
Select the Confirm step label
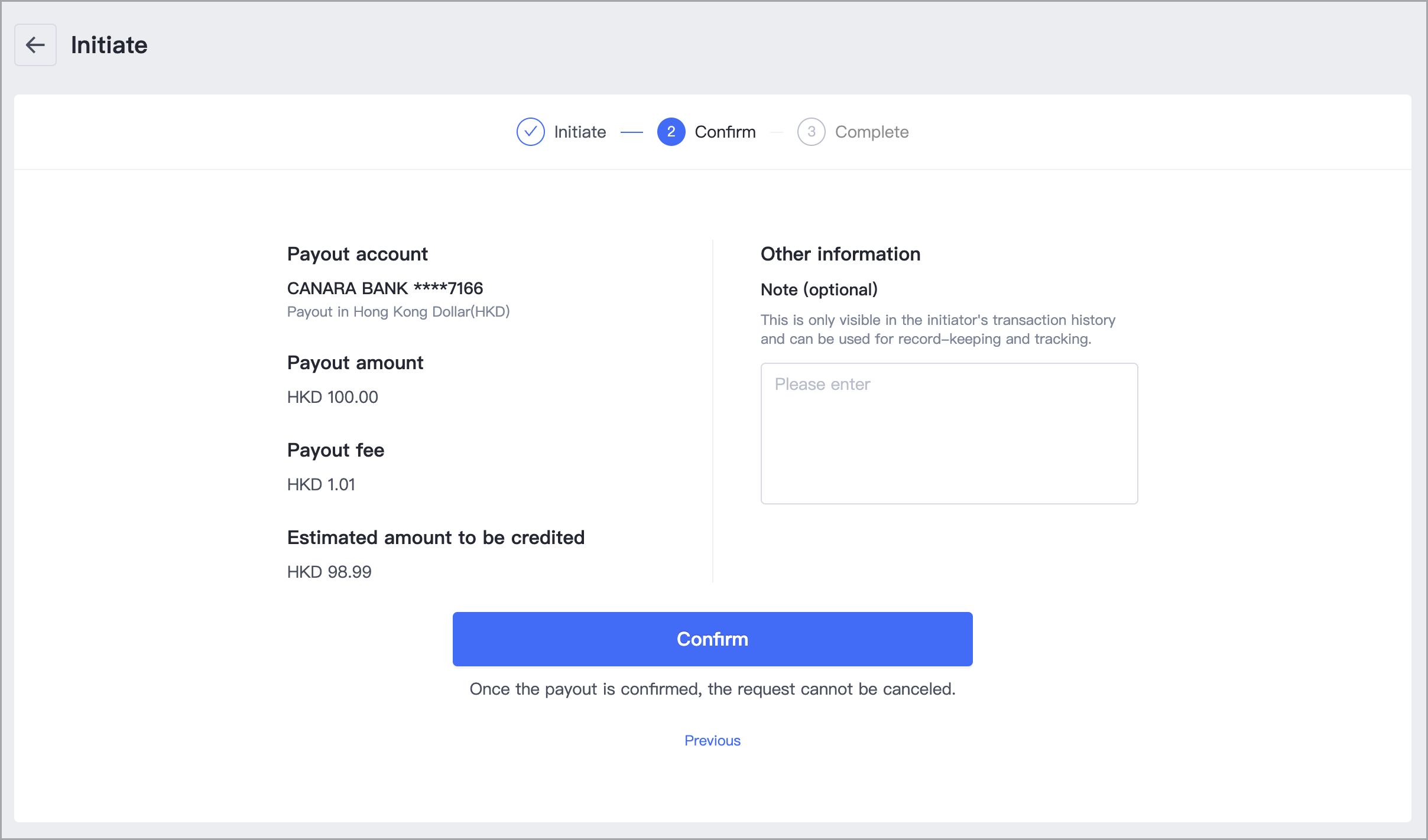pos(725,132)
